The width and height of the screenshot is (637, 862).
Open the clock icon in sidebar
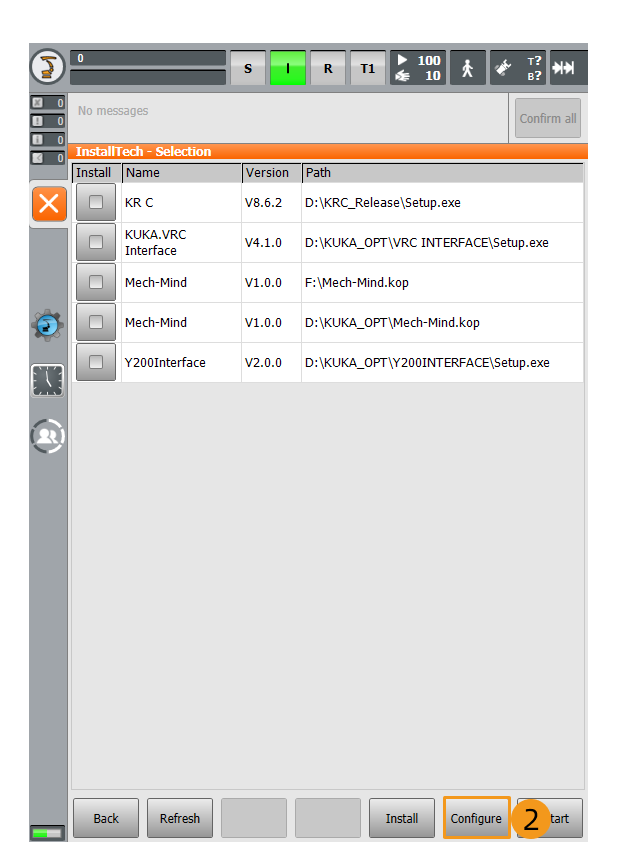click(48, 380)
